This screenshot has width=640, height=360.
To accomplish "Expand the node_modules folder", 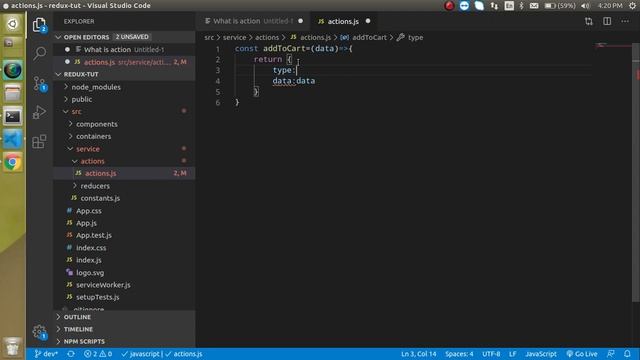I will pos(124,87).
